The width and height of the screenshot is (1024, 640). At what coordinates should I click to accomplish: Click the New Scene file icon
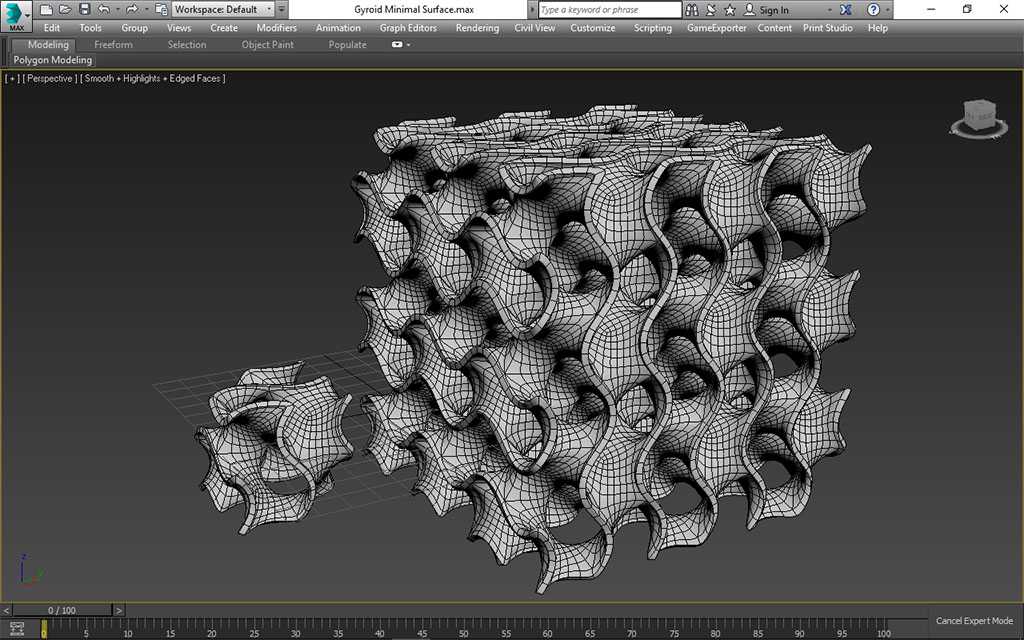tap(46, 10)
